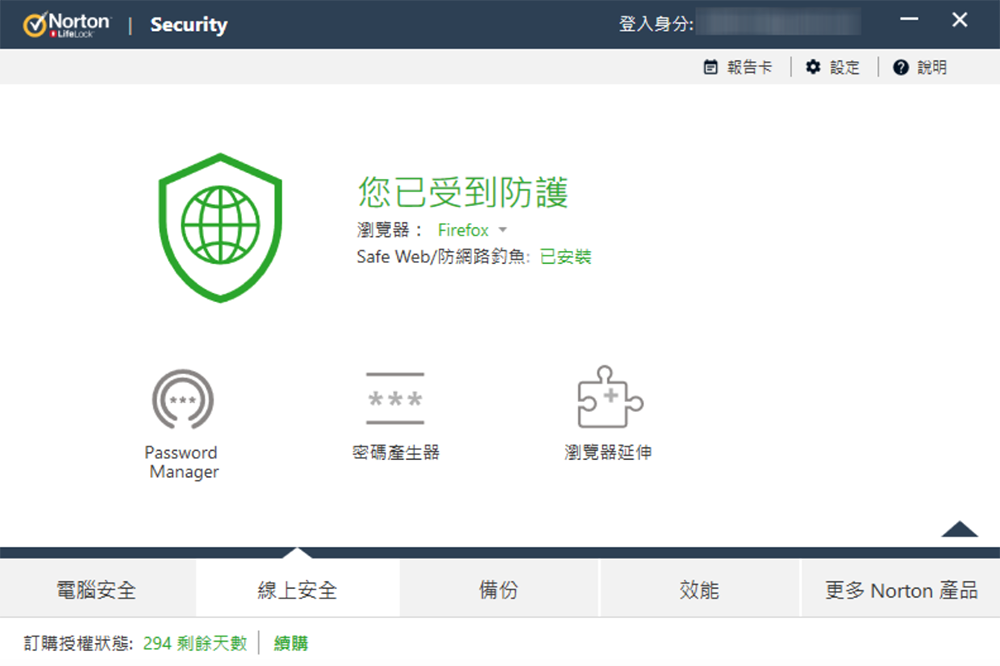This screenshot has height=666, width=1000.
Task: Click the 294 剩餘天數 link
Action: 195,643
